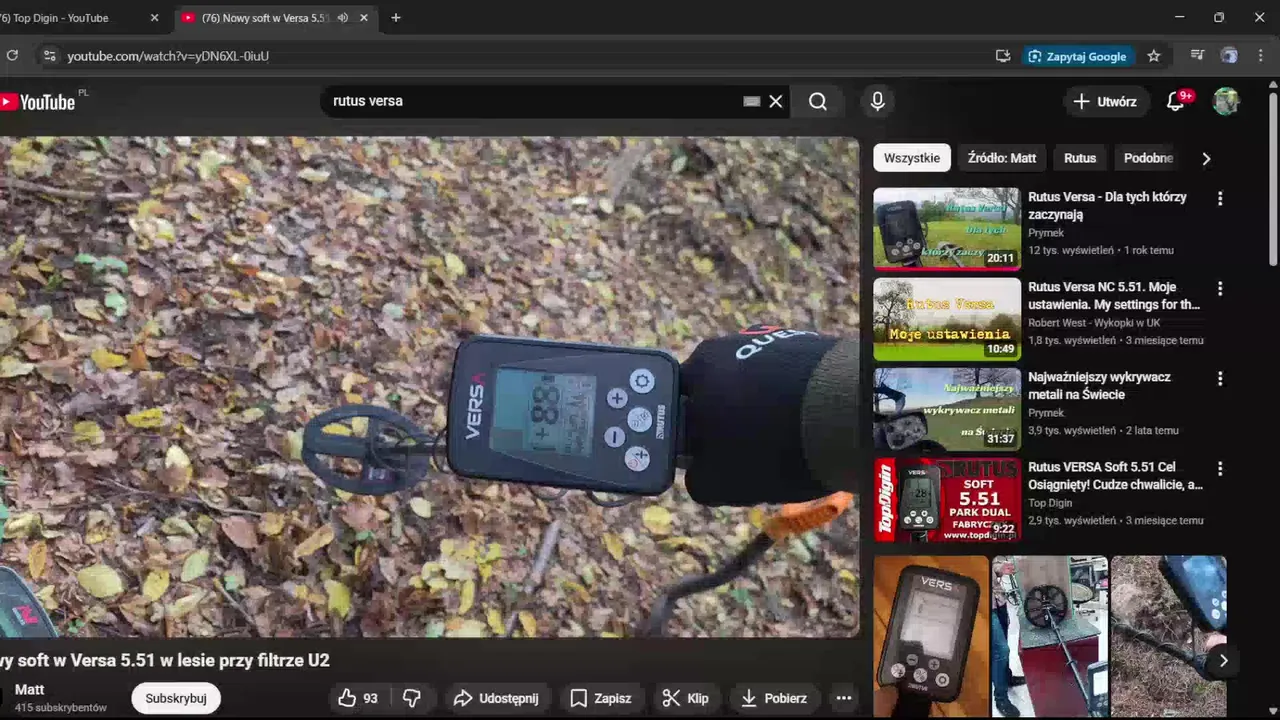
Task: Open Chrome profile avatar
Action: 1229,56
